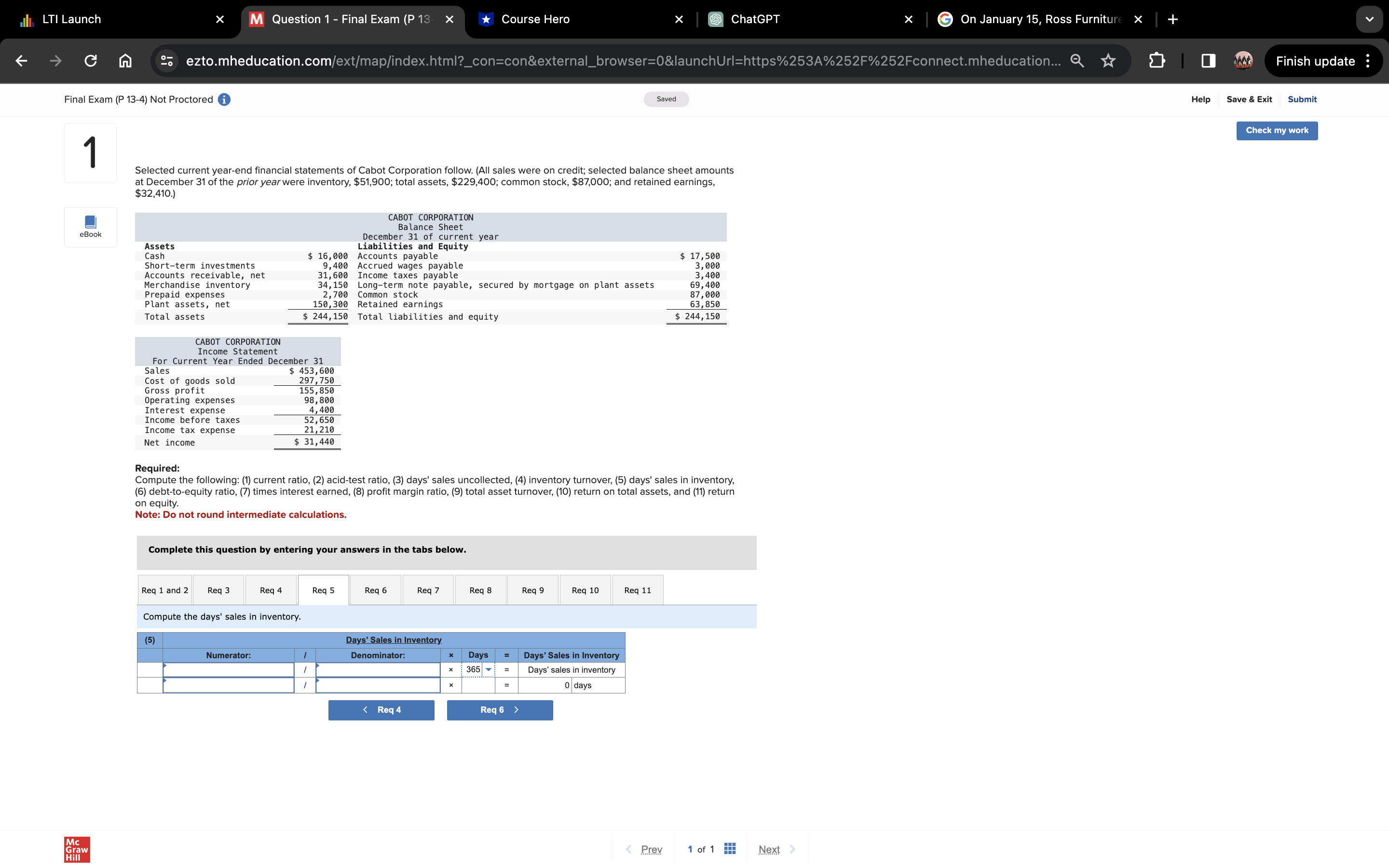Bookmark the page using the star icon
This screenshot has height=868, width=1389.
click(x=1108, y=60)
